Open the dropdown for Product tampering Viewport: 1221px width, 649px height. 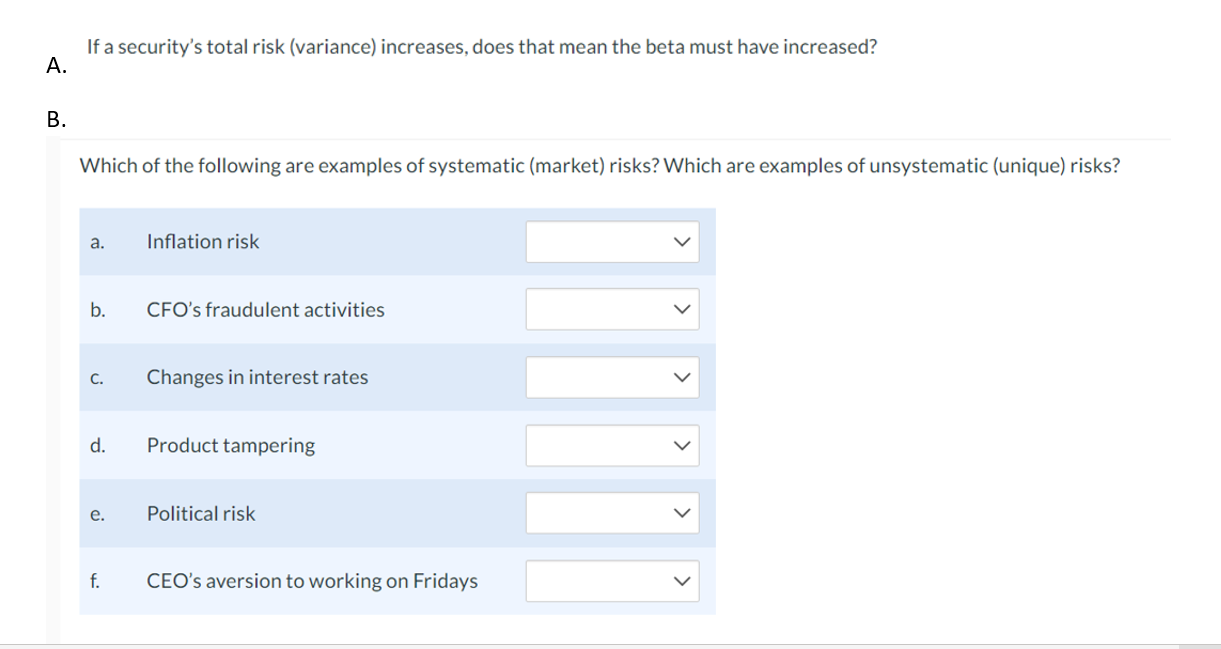611,445
